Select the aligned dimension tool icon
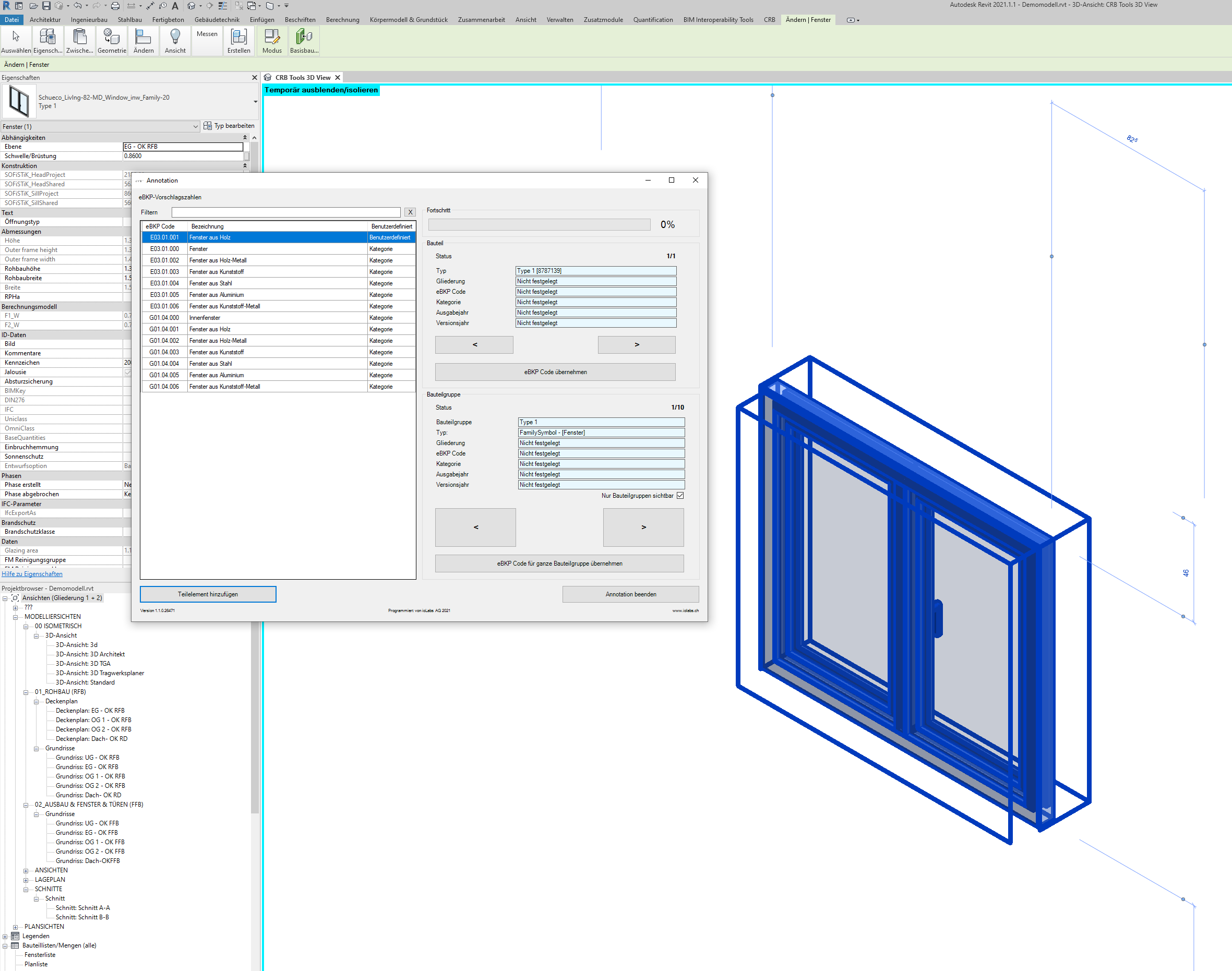Image resolution: width=1232 pixels, height=971 pixels. (x=150, y=6)
